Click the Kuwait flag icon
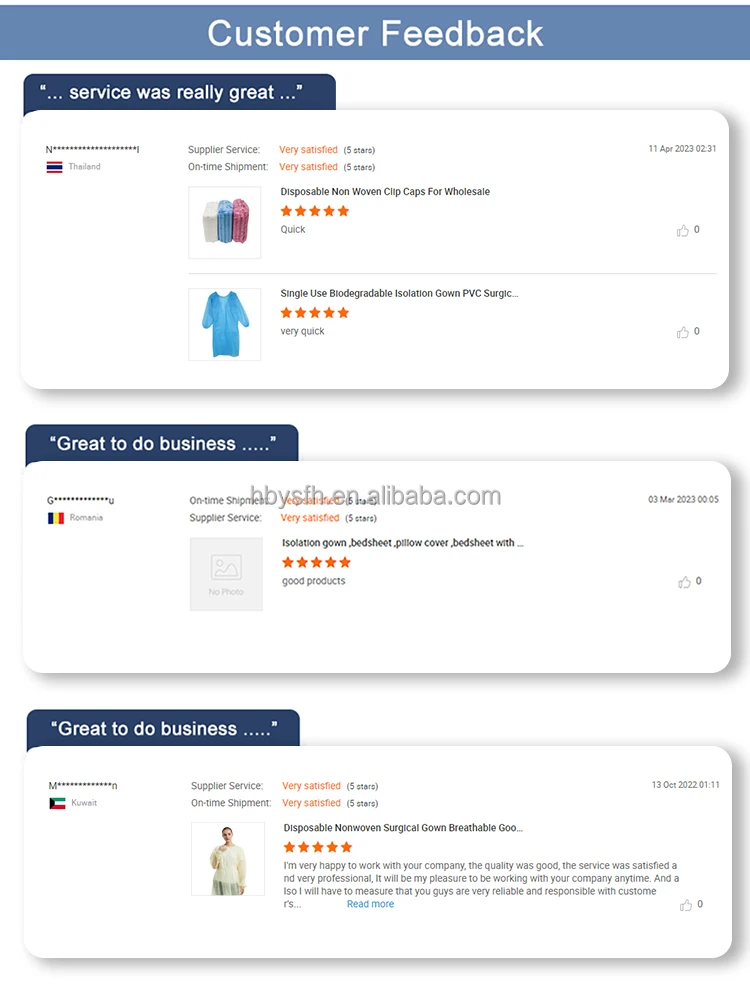The image size is (750, 994). click(57, 803)
